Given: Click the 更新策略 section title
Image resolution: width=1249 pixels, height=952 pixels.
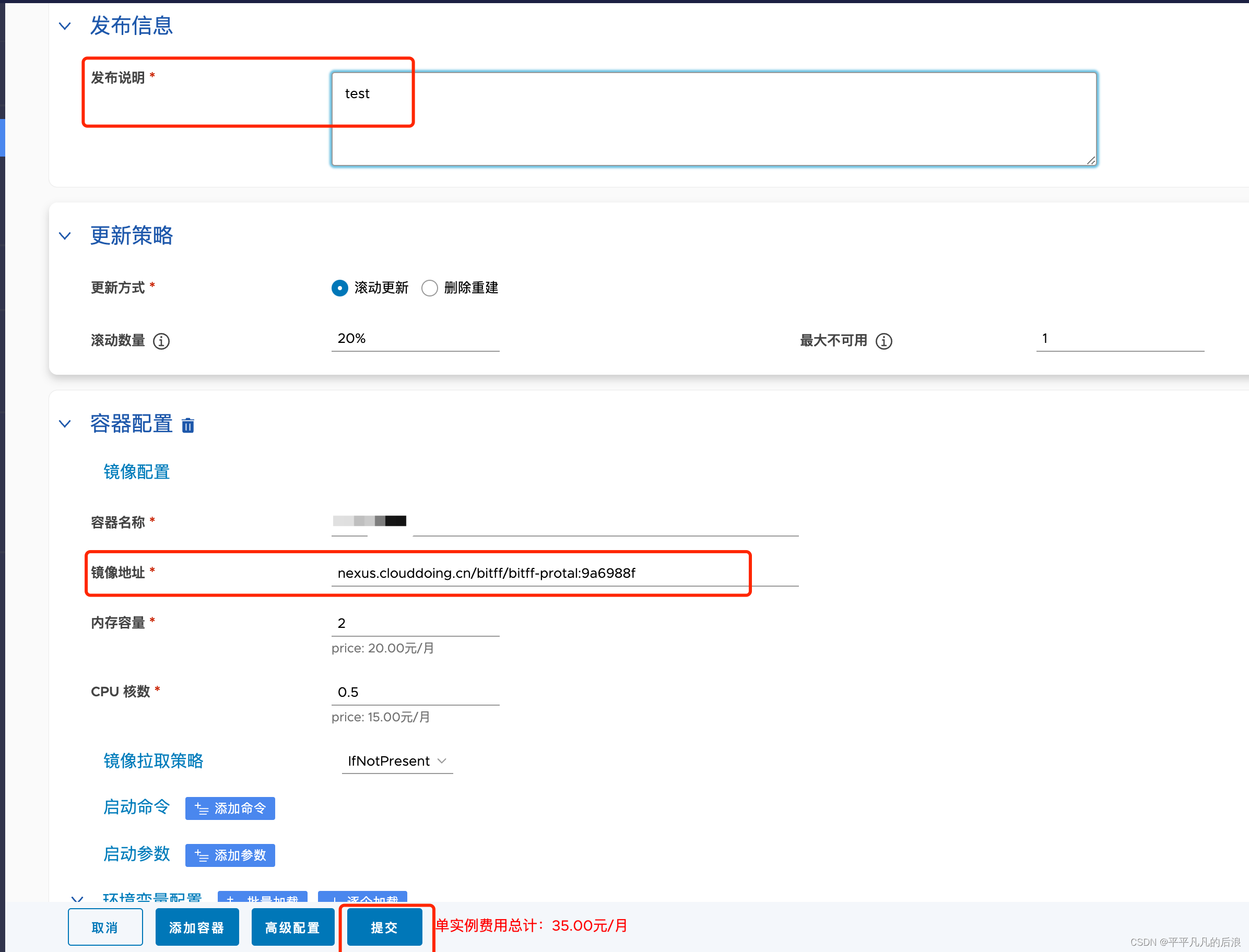Looking at the screenshot, I should click(x=132, y=236).
